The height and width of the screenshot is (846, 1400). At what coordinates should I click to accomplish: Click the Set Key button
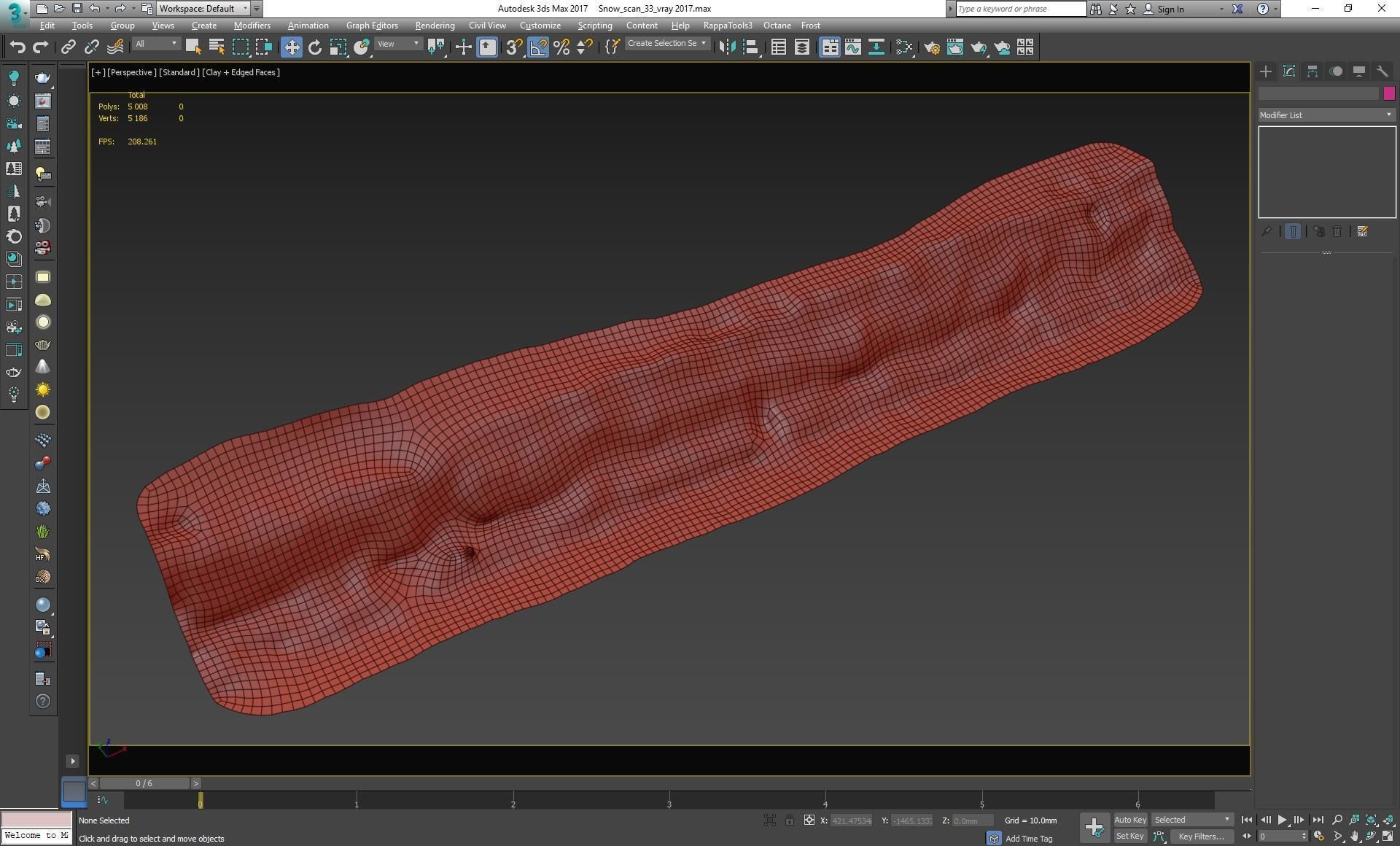(x=1129, y=837)
